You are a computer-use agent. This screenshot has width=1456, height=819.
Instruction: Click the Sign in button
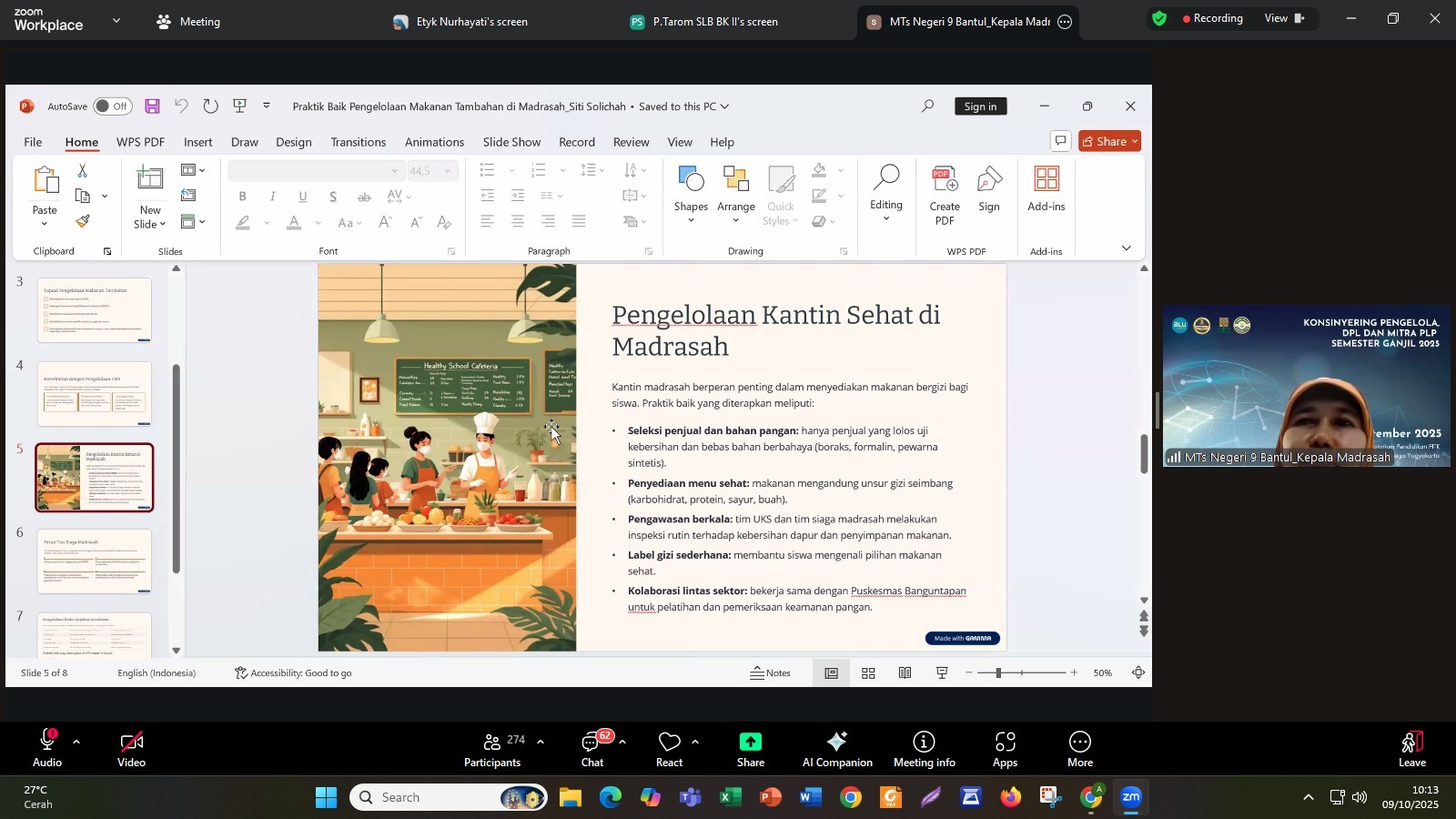tap(980, 106)
